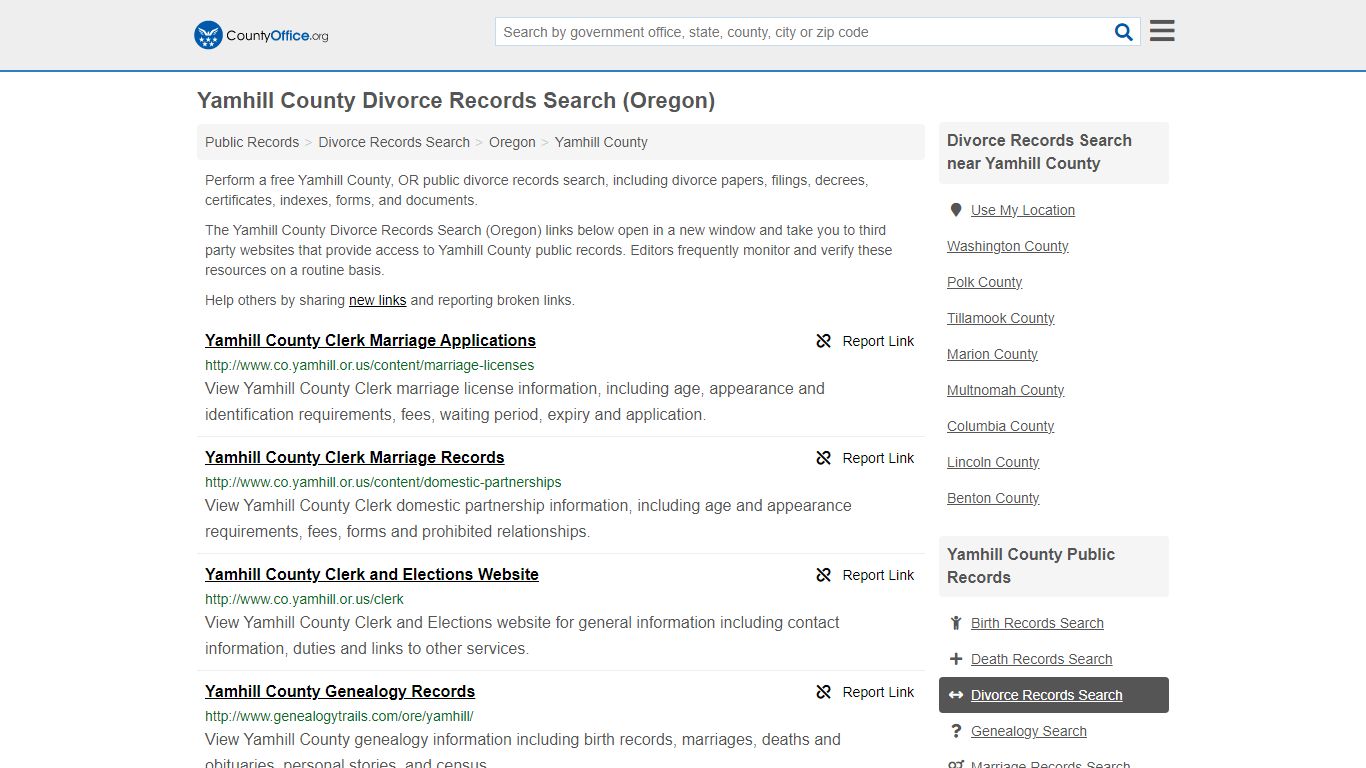
Task: Visit the marriage-licenses URL
Action: pos(369,365)
